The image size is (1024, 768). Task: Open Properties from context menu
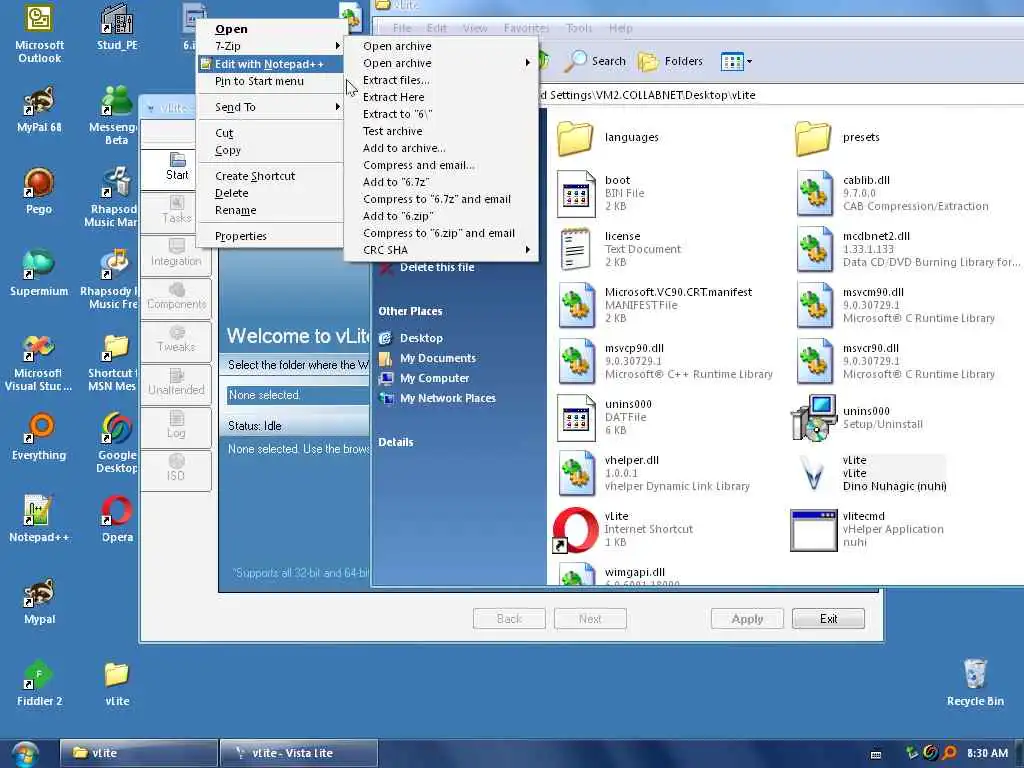[272, 236]
